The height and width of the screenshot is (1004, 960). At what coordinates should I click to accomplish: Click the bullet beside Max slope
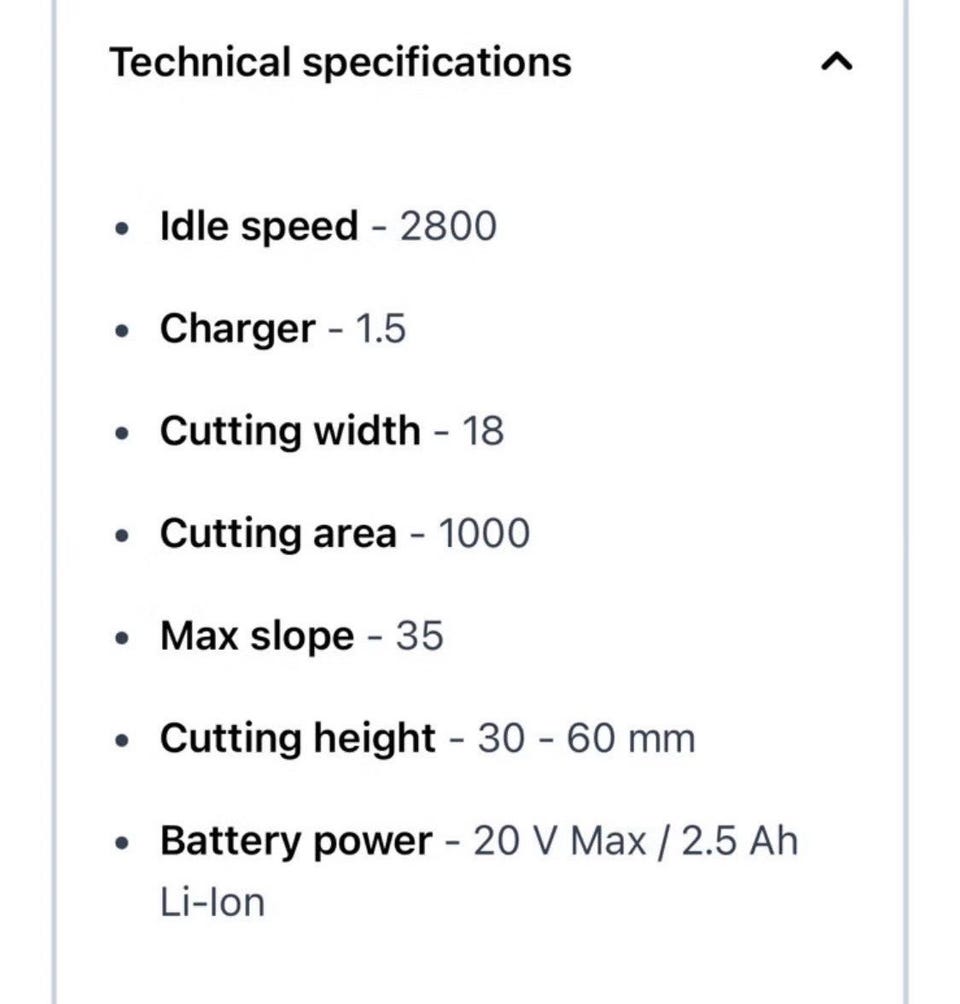(122, 638)
